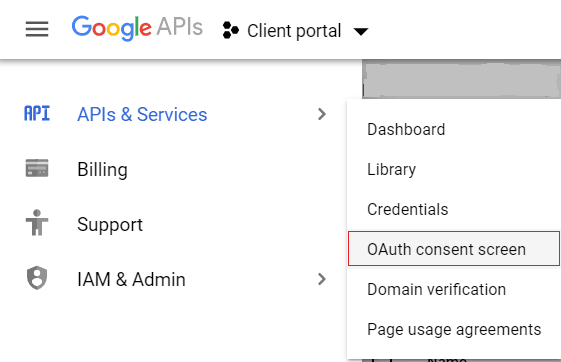Click the blue API icon
Screen dimensions: 561x362
(x=37, y=114)
